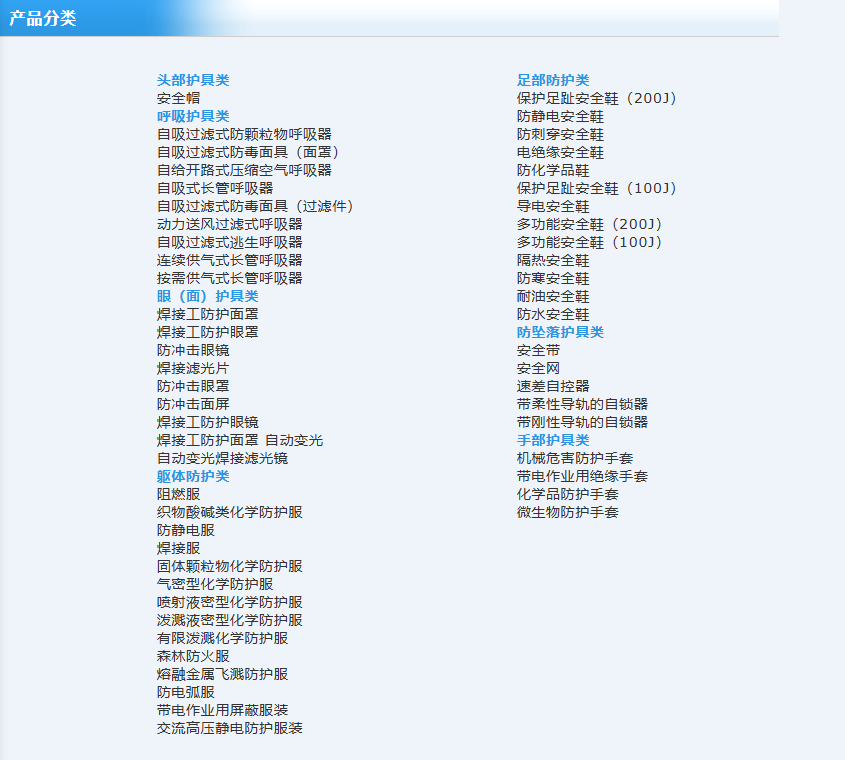Select 自吸过滤式防颗粒物呼吸器 link
845x760 pixels.
pyautogui.click(x=244, y=134)
